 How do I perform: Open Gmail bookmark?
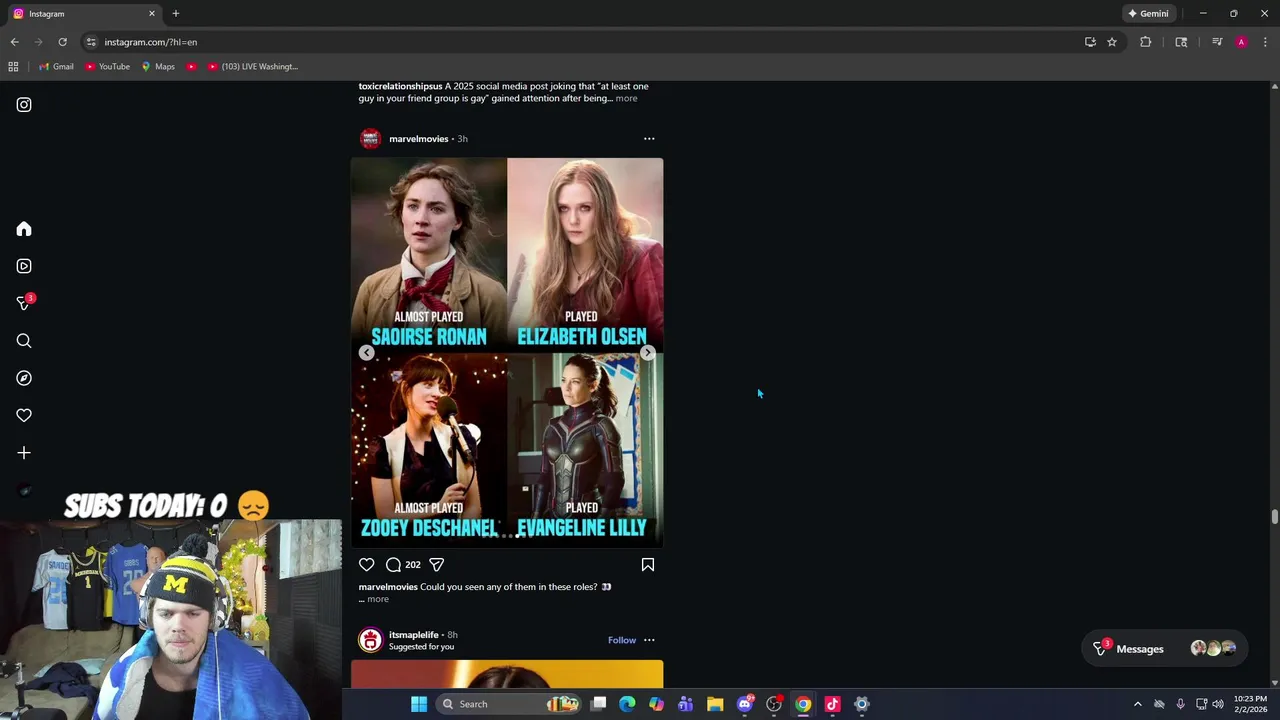[56, 67]
